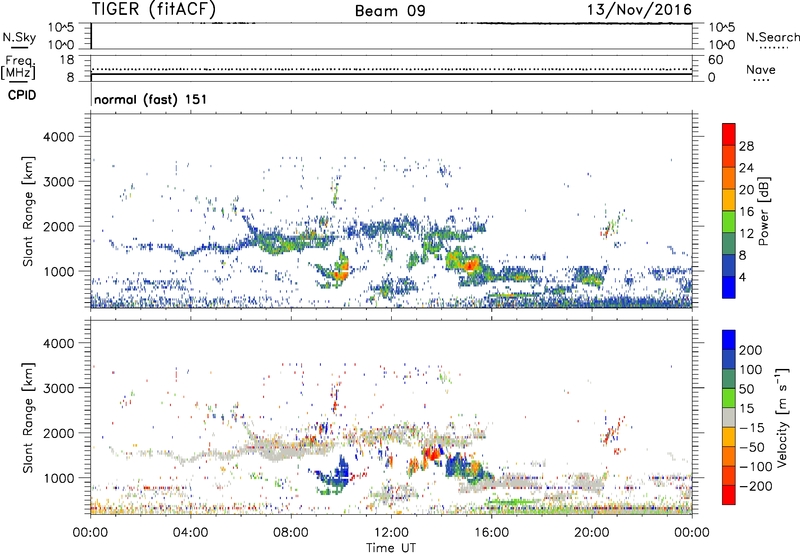The image size is (800, 554).
Task: Click the "24" power colorbar label
Action: coord(746,168)
